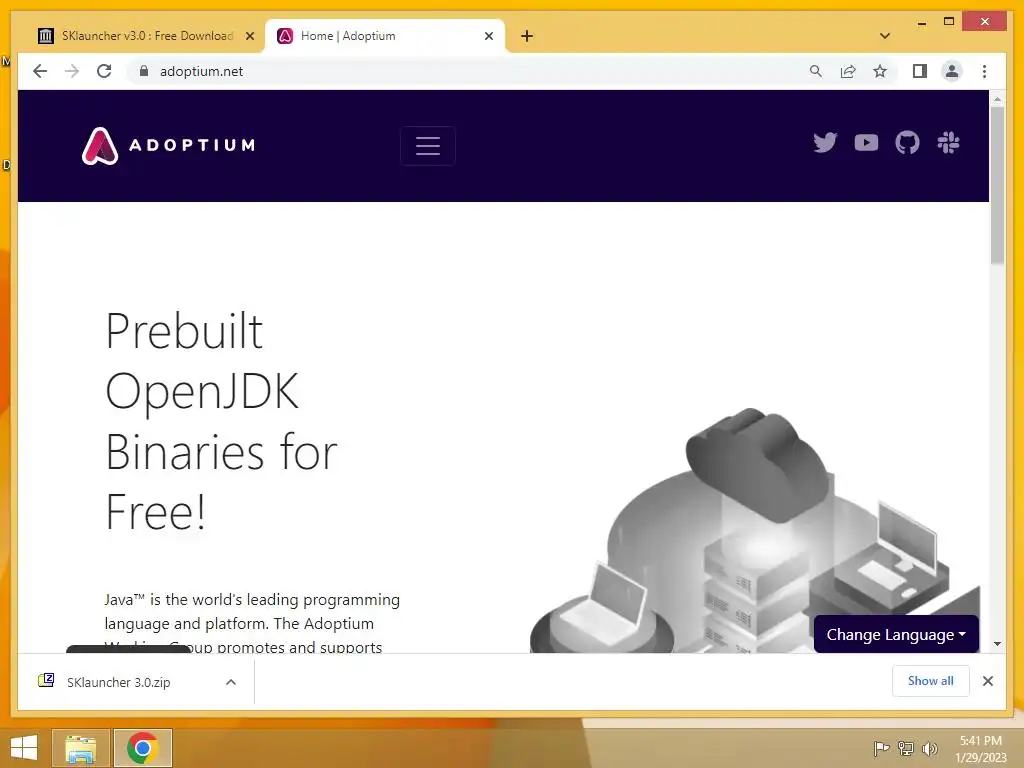This screenshot has height=768, width=1024.
Task: Open volume speaker tray icon
Action: [x=929, y=748]
